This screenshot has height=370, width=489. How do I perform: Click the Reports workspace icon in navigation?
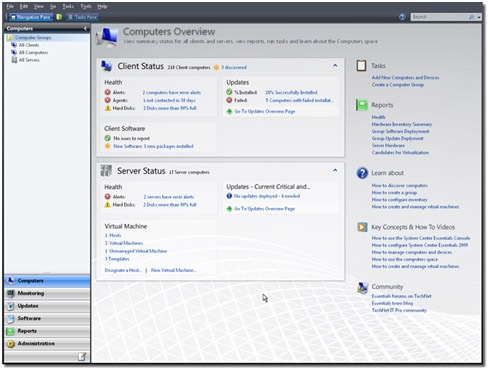click(x=11, y=331)
